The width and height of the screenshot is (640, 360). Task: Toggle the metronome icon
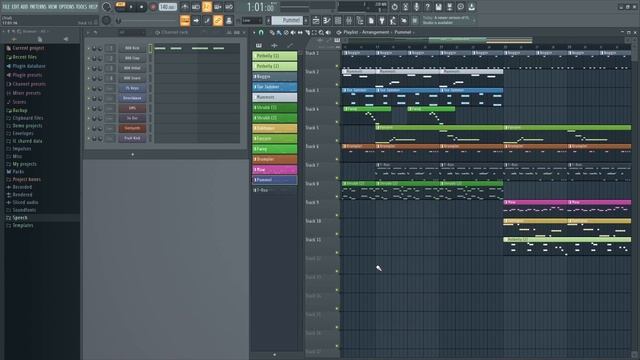pos(185,7)
